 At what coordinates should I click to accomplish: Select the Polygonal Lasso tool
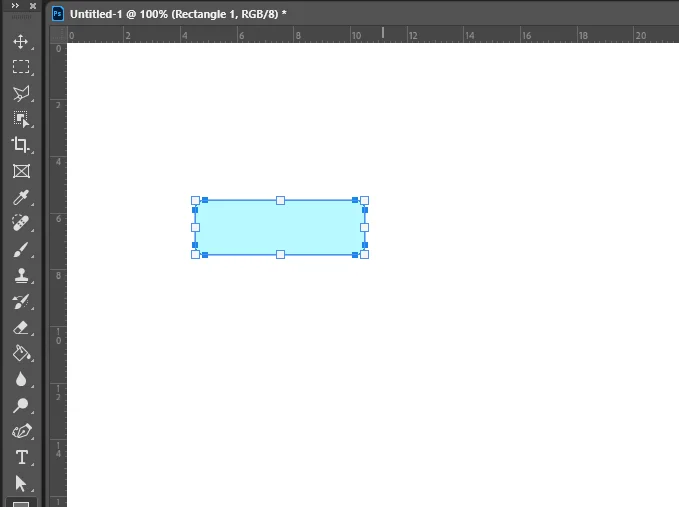pos(21,93)
